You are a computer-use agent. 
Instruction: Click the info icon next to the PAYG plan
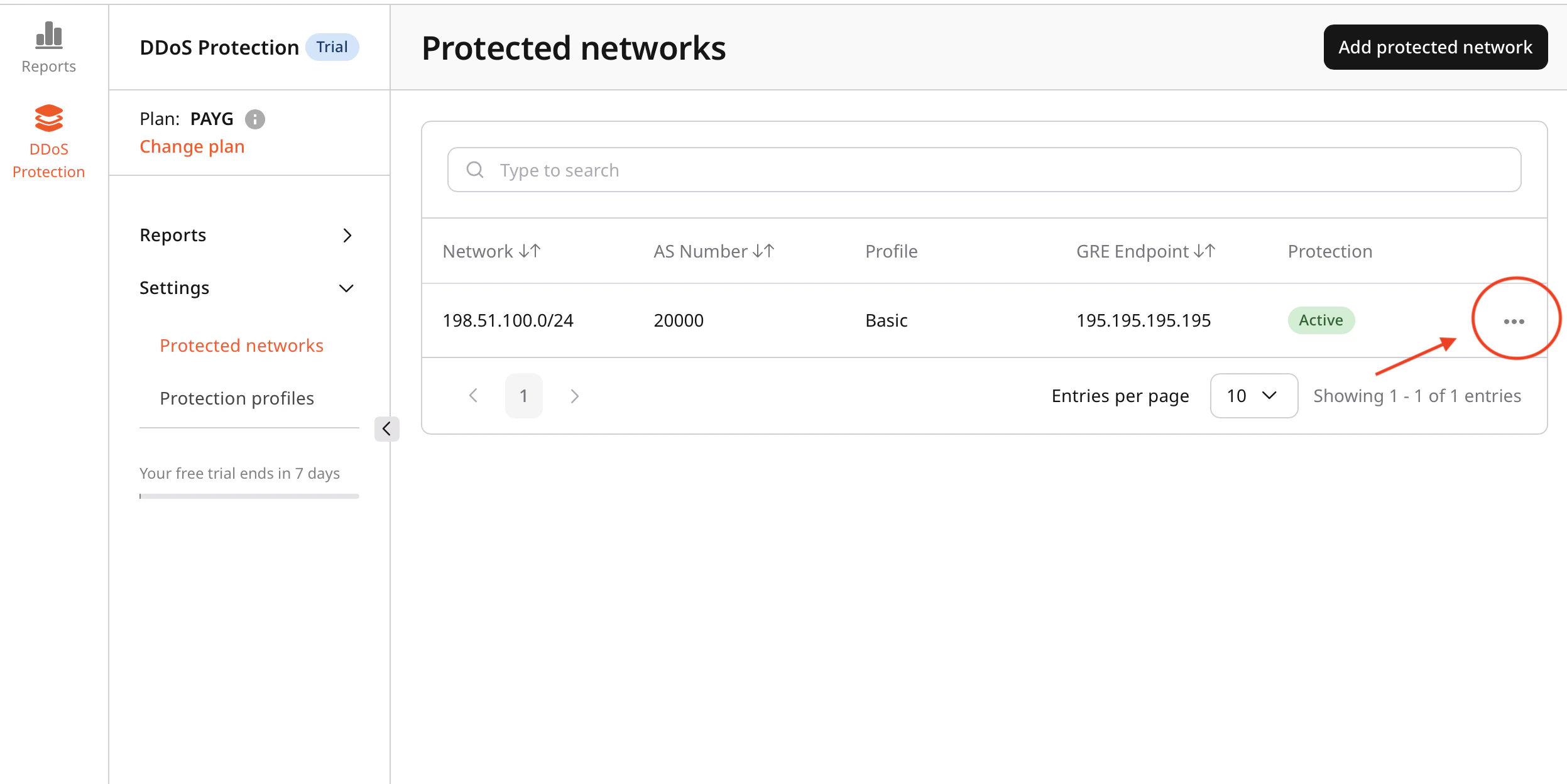[x=255, y=119]
